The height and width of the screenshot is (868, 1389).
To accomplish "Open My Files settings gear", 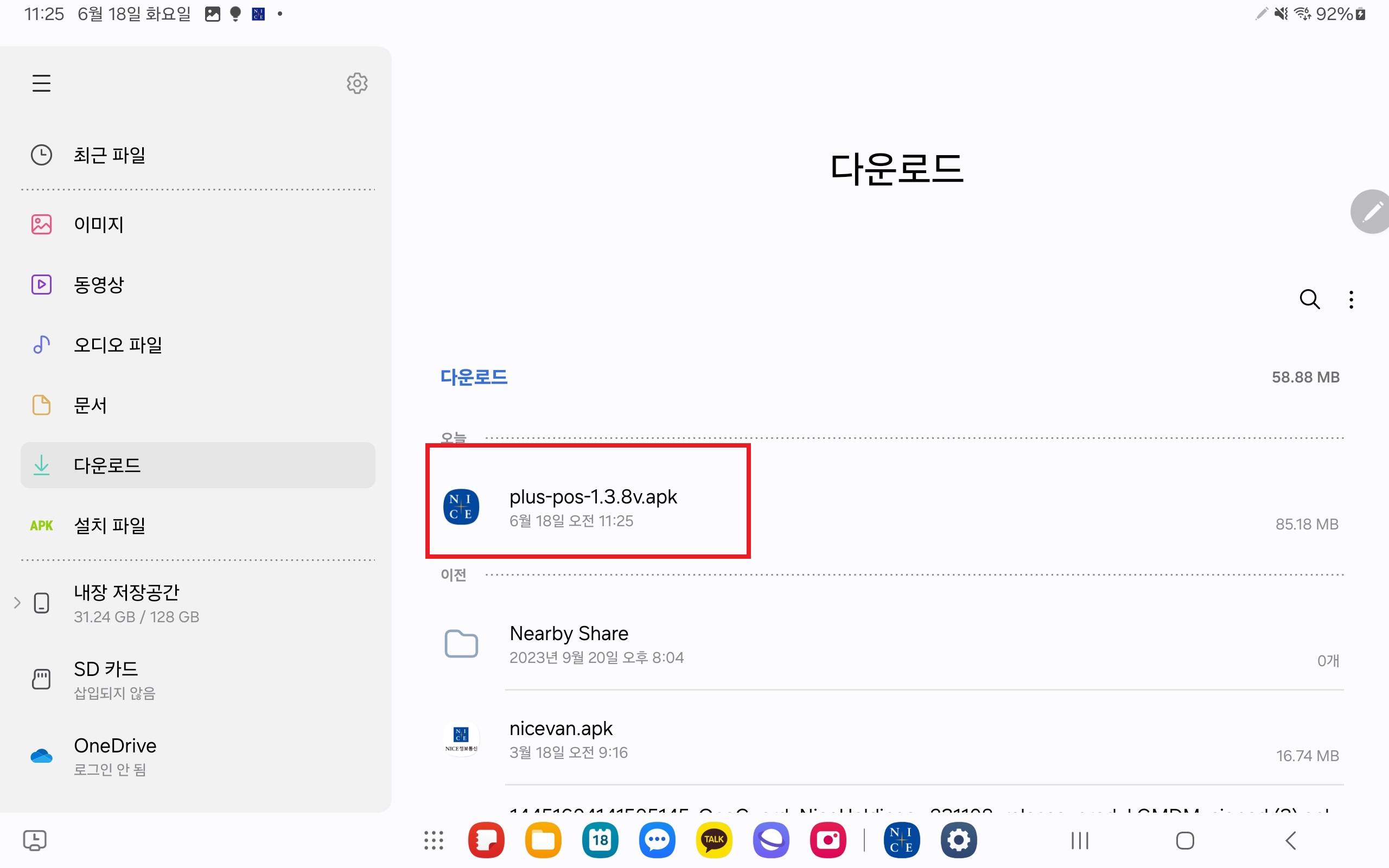I will pyautogui.click(x=357, y=83).
